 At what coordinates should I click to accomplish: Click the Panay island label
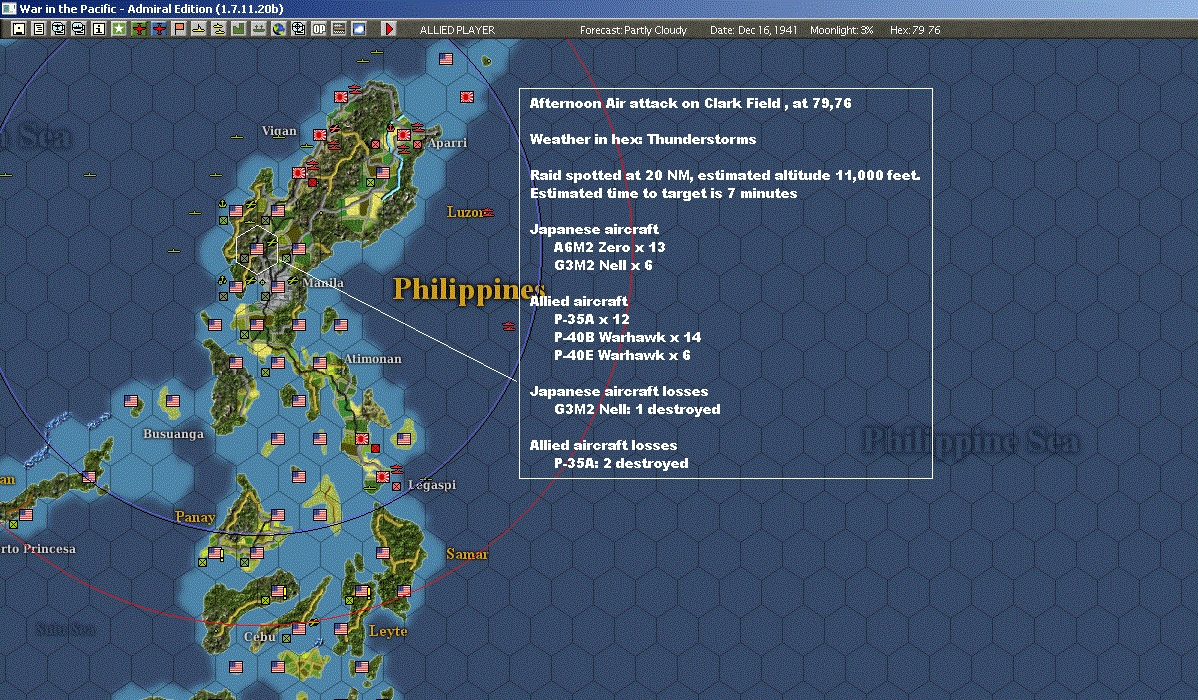tap(195, 517)
